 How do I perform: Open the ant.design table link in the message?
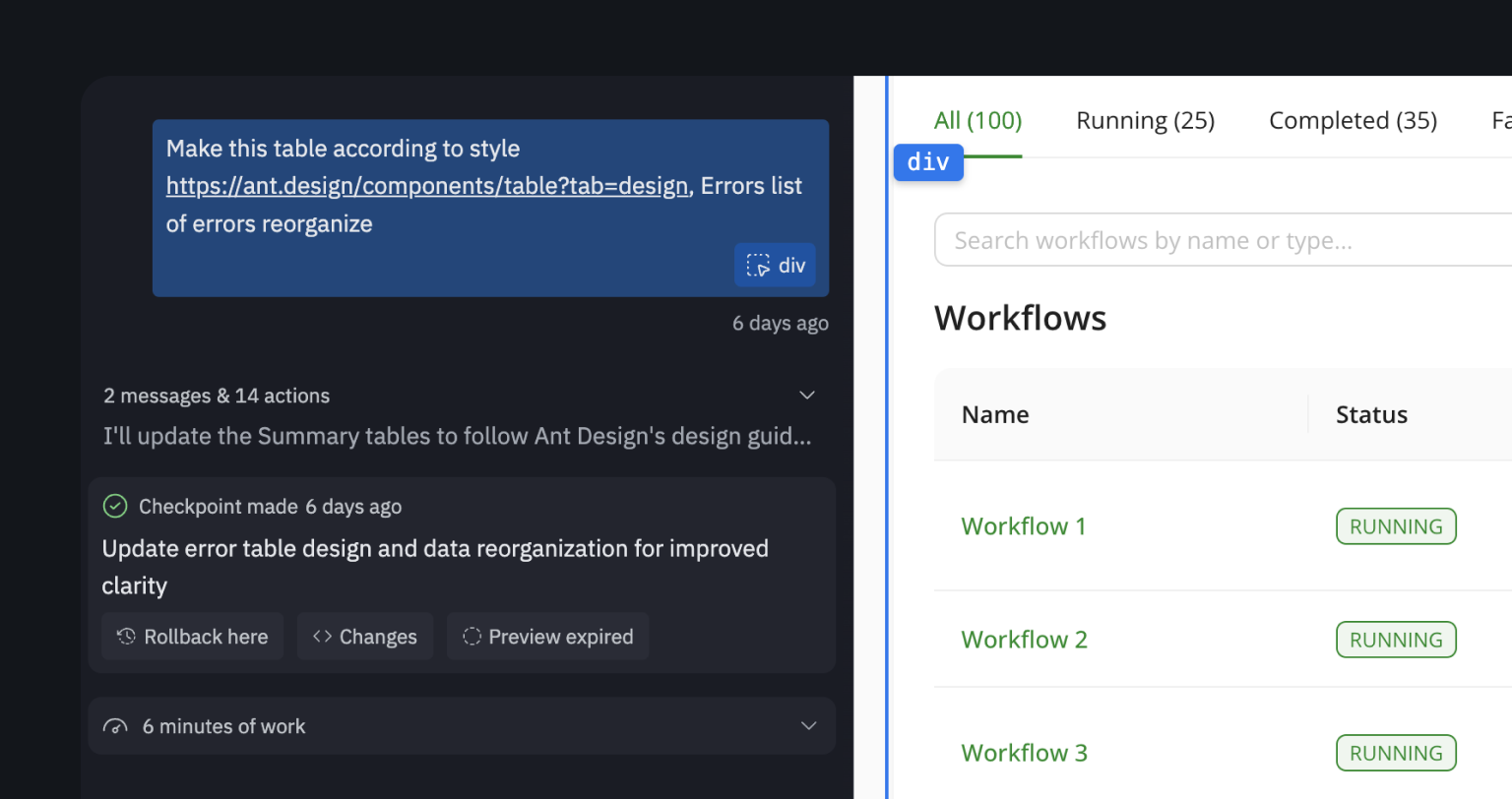pos(427,186)
